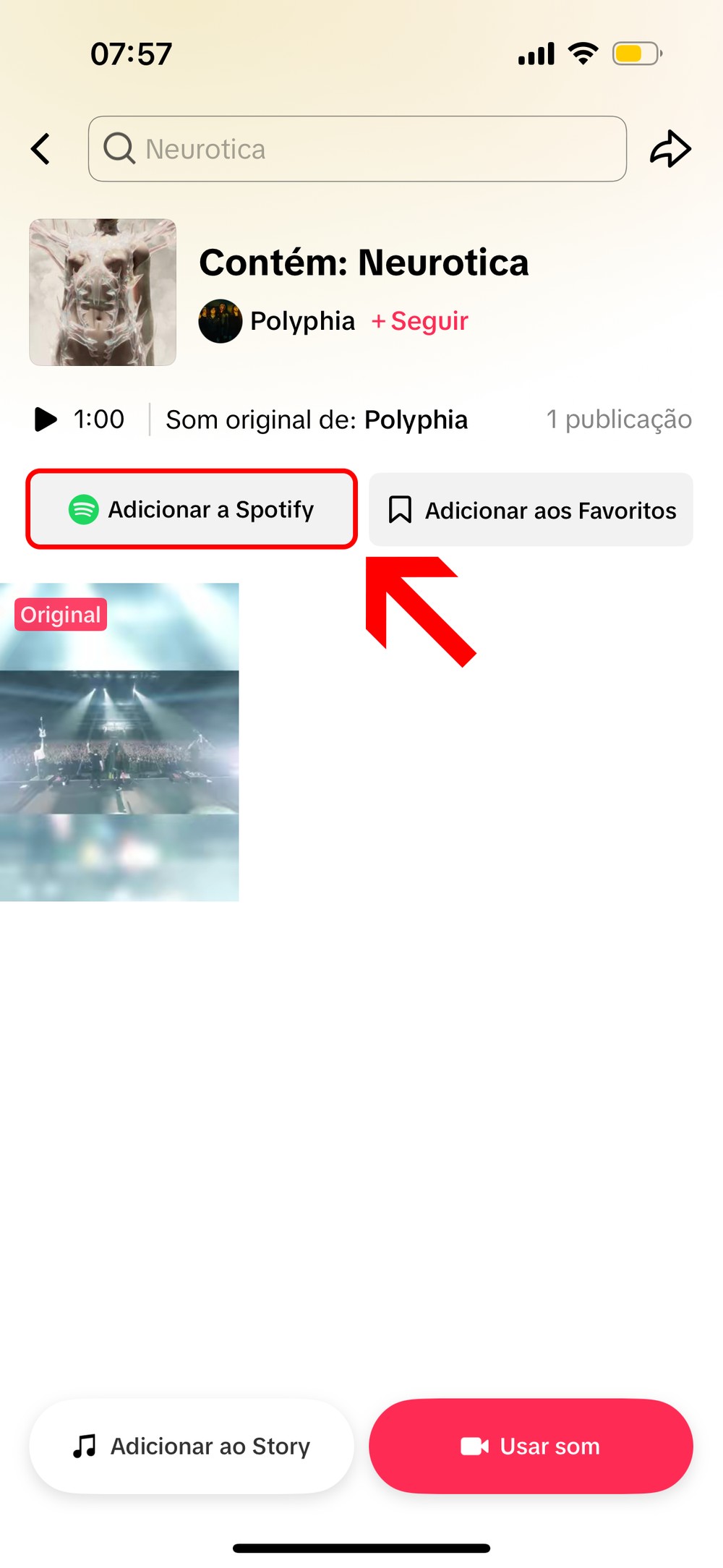Tap the music note icon

click(85, 1446)
